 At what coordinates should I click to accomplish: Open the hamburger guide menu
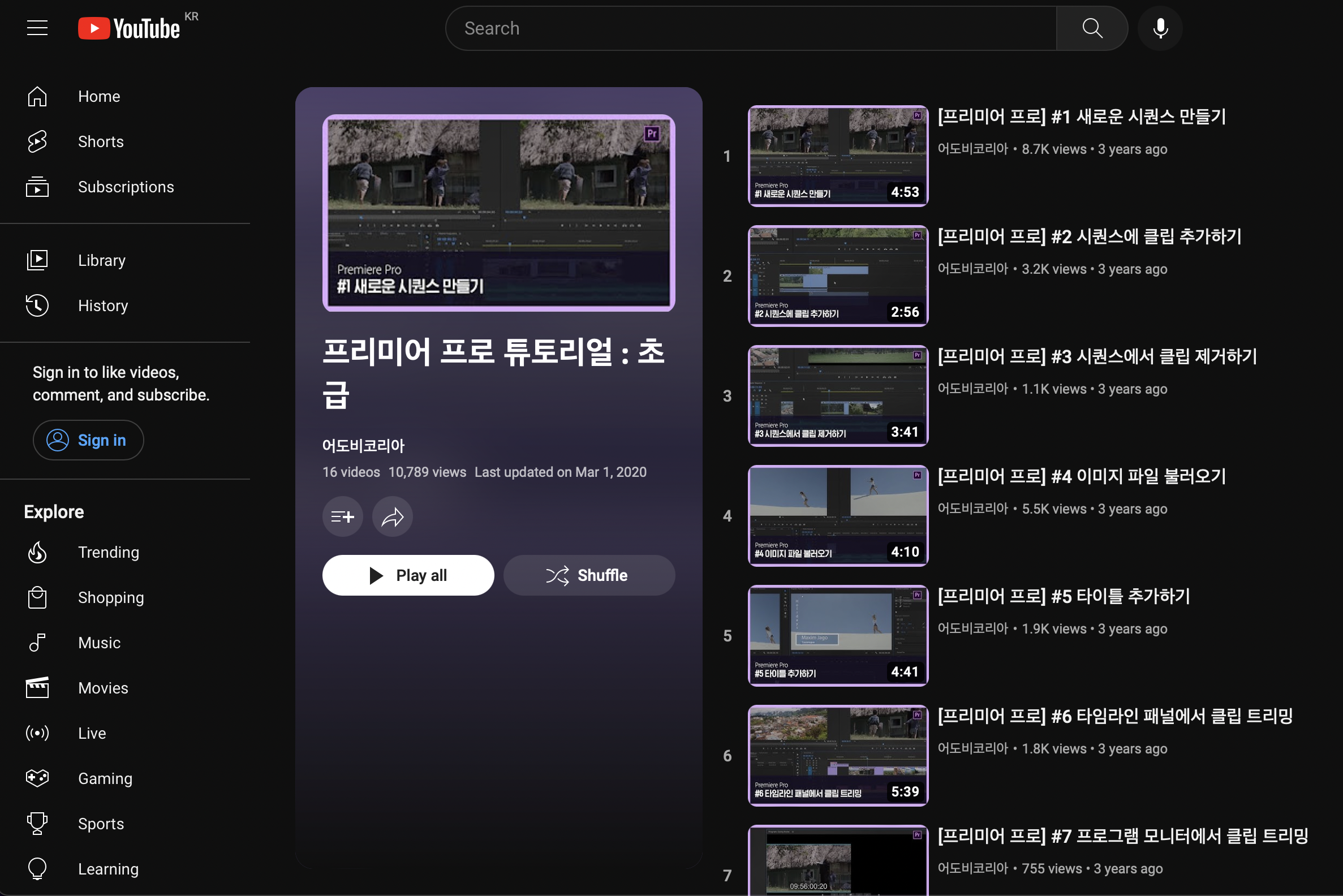tap(37, 28)
